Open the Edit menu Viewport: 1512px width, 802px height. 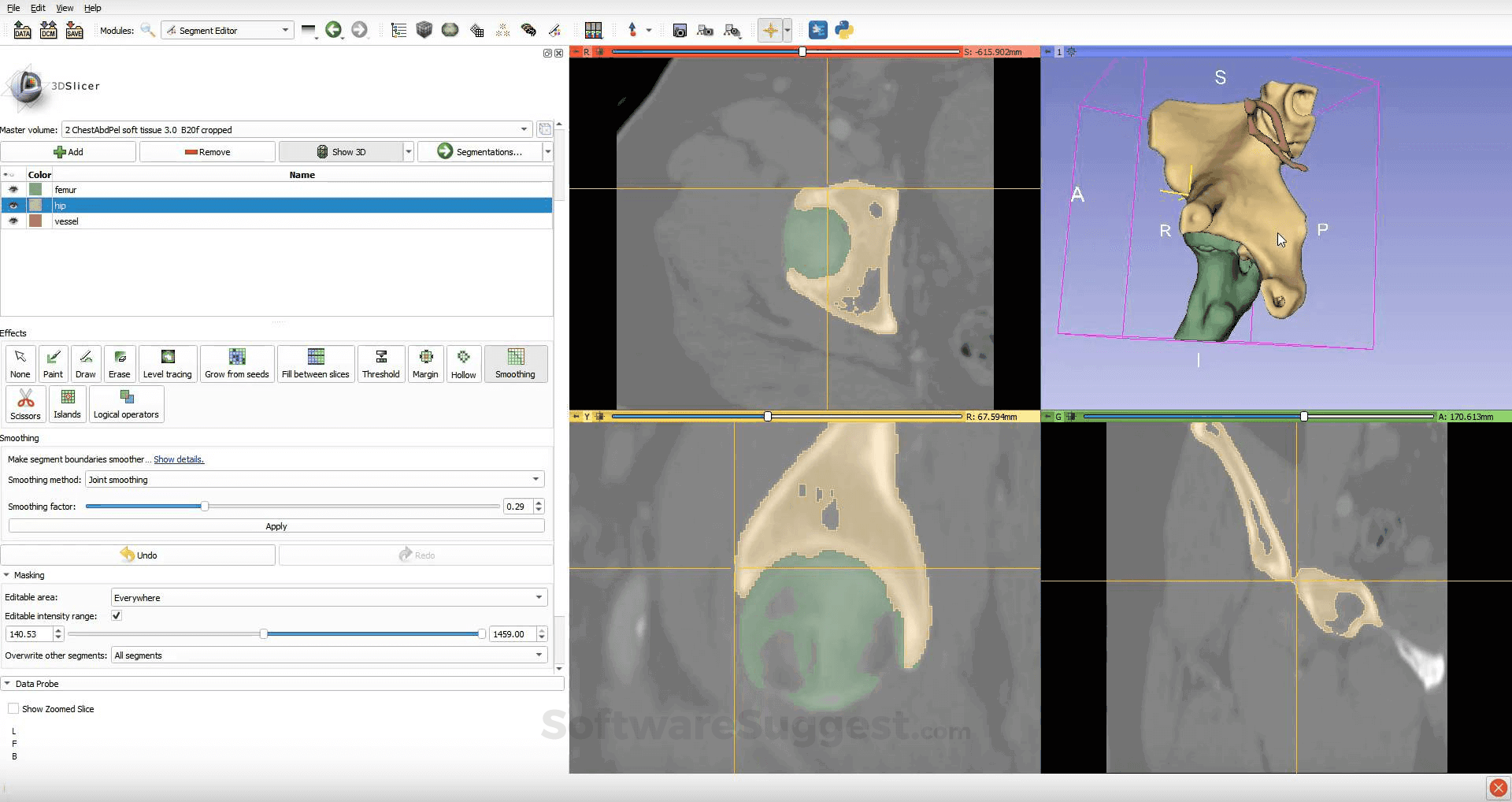37,8
